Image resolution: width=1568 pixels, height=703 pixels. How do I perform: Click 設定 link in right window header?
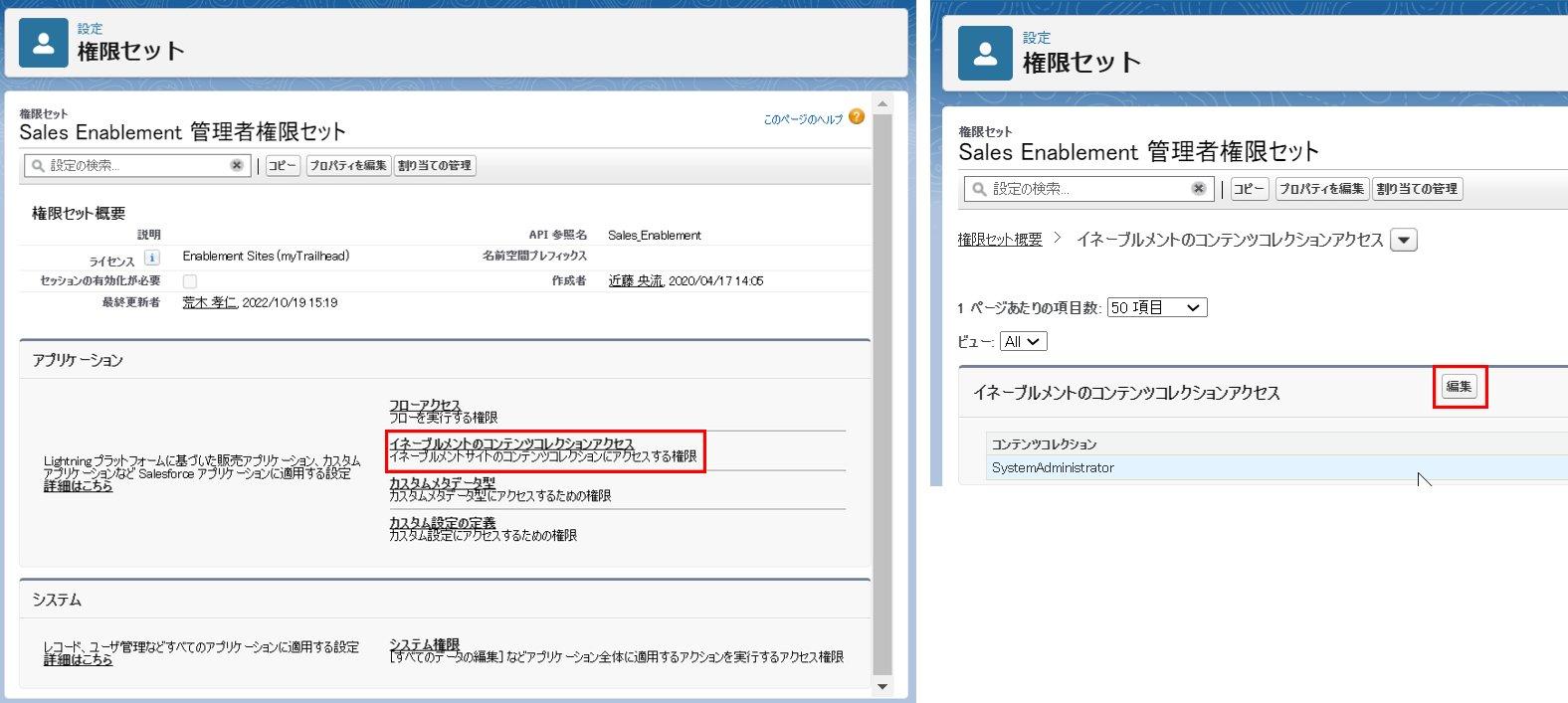1037,38
